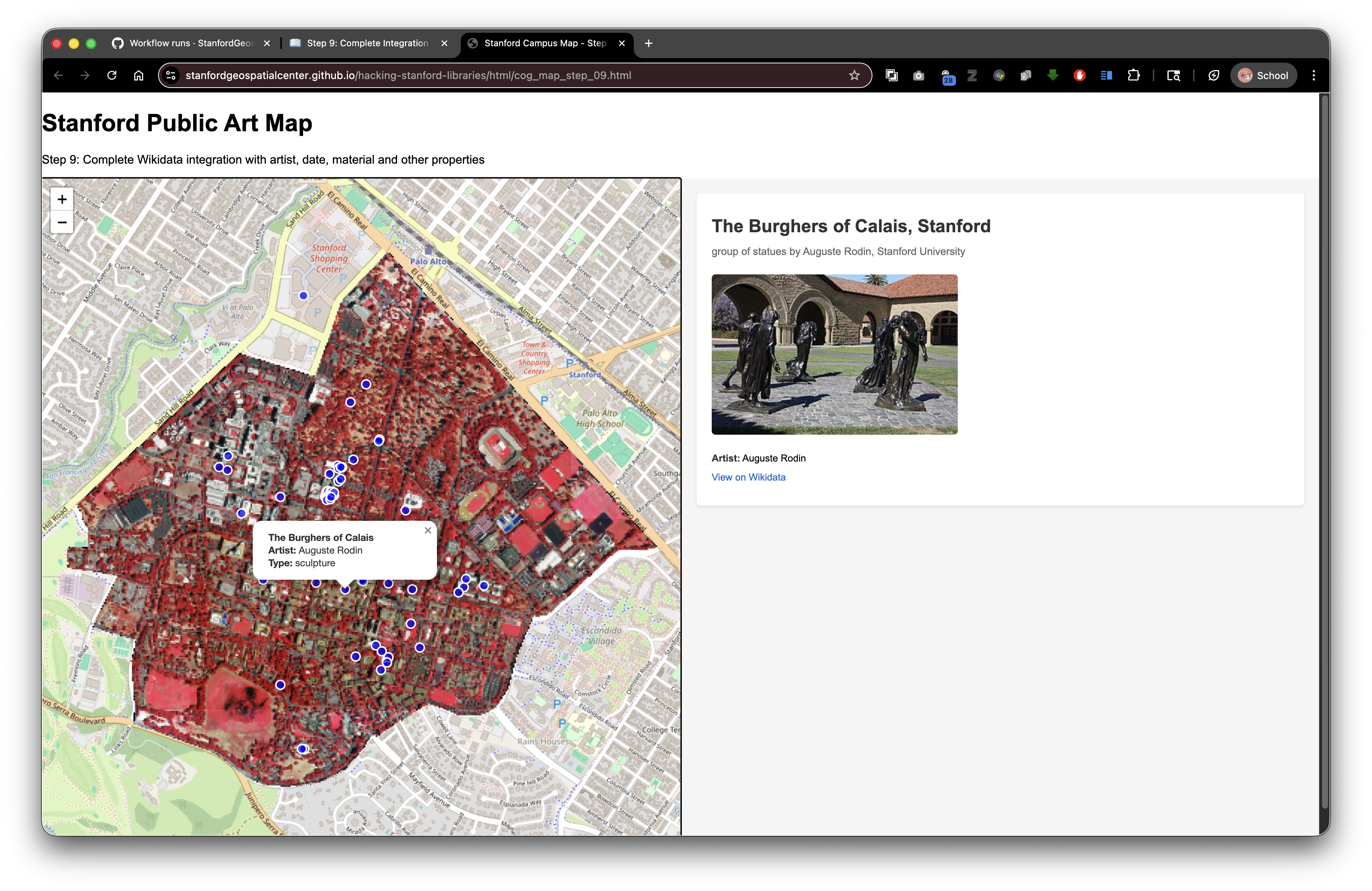Click the site permissions icon in address bar
Viewport: 1372px width, 891px height.
171,75
